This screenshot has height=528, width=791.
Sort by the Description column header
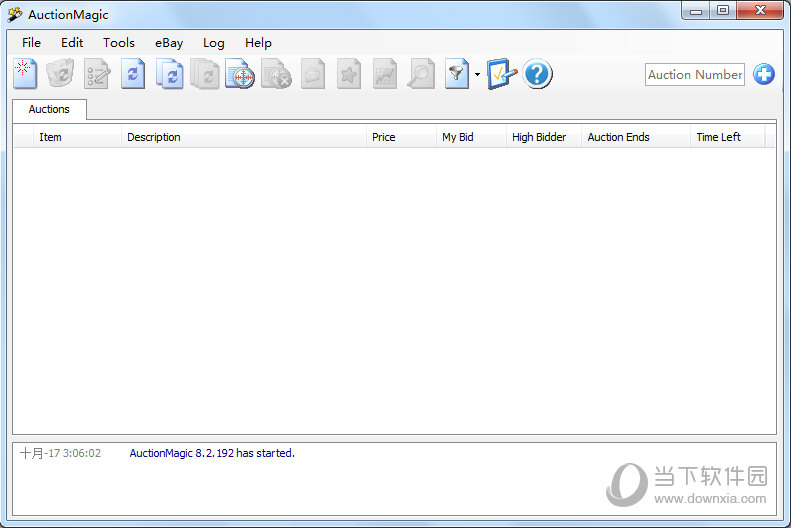[244, 137]
